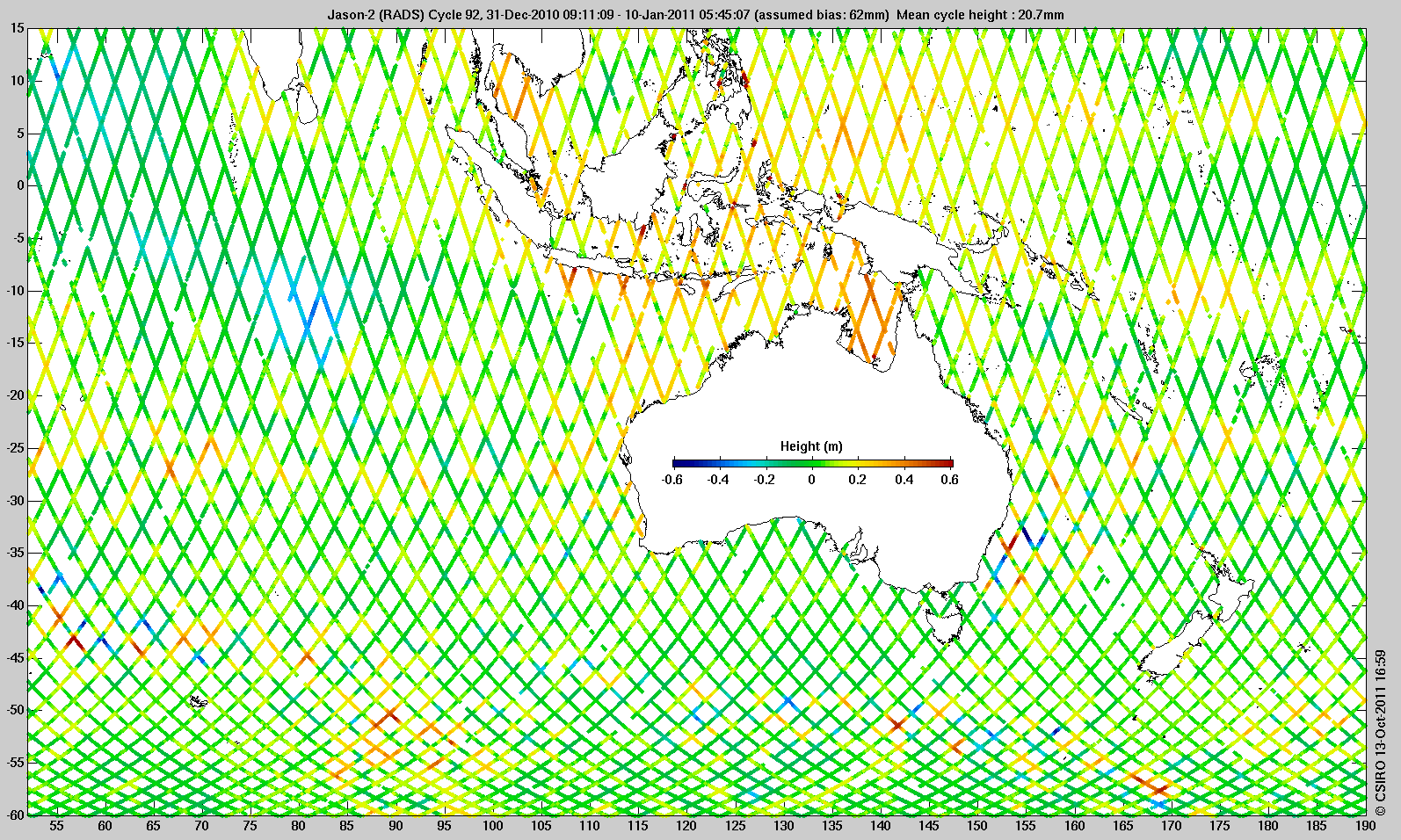Click colorbar tick label "0.4"
The image size is (1401, 840).
coord(904,480)
